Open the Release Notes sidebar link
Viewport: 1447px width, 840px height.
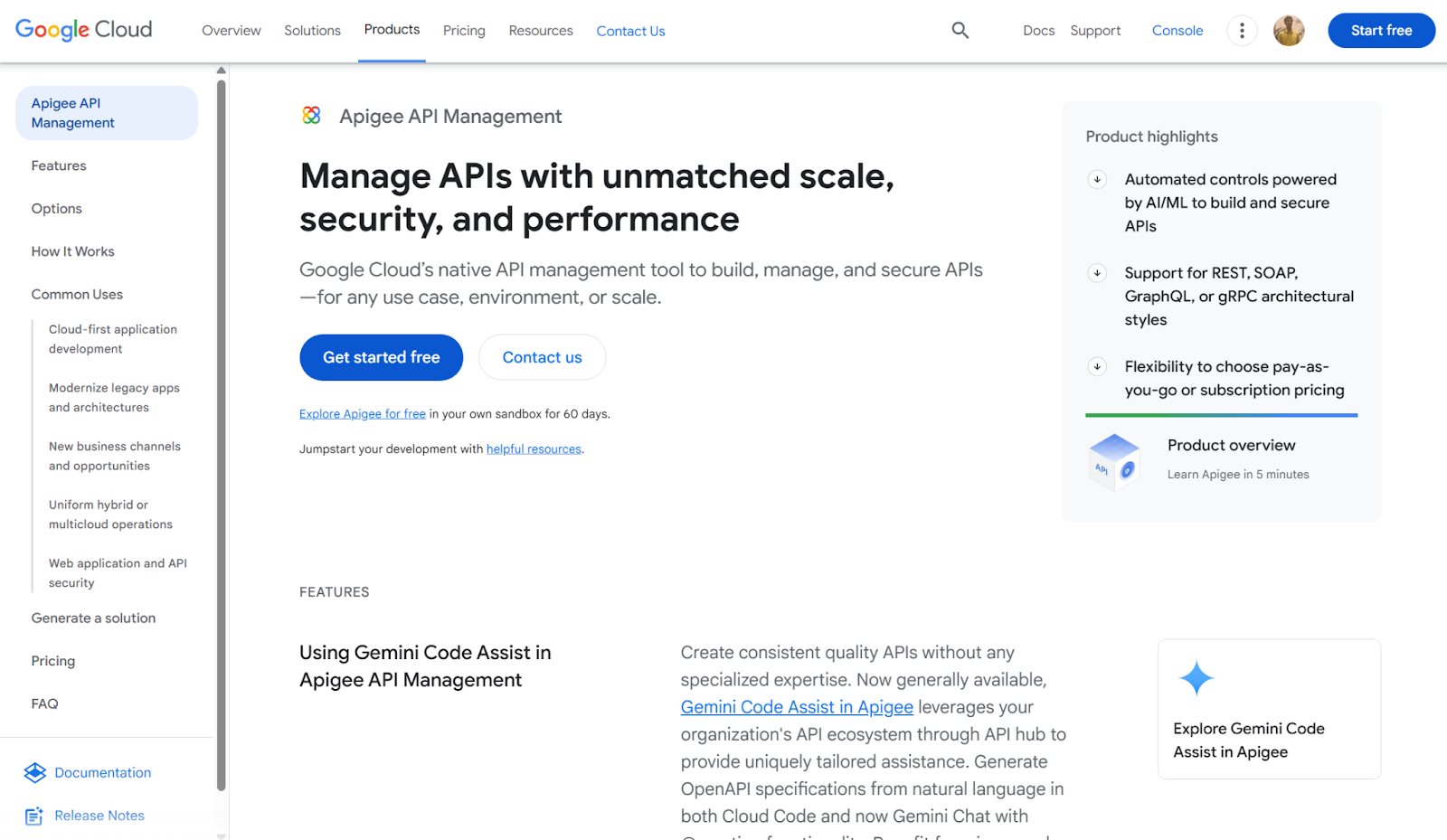pos(99,816)
